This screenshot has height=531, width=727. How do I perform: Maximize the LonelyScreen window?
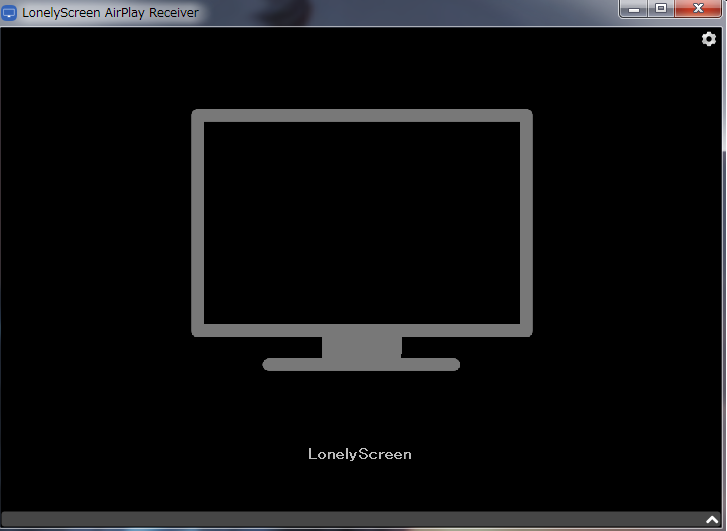pos(661,8)
